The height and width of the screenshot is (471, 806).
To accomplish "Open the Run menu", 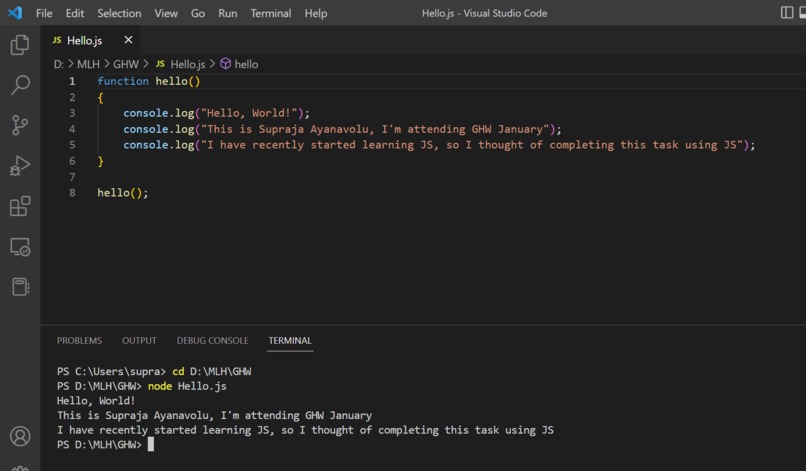I will pyautogui.click(x=228, y=13).
